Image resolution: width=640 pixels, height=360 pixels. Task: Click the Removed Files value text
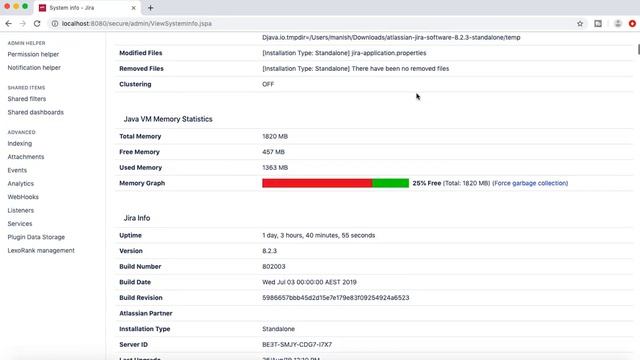coord(356,69)
